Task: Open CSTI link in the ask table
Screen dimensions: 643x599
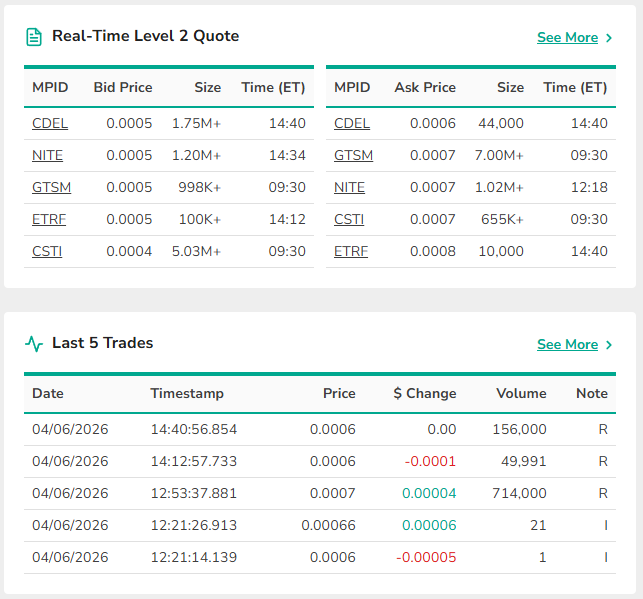Action: [349, 219]
